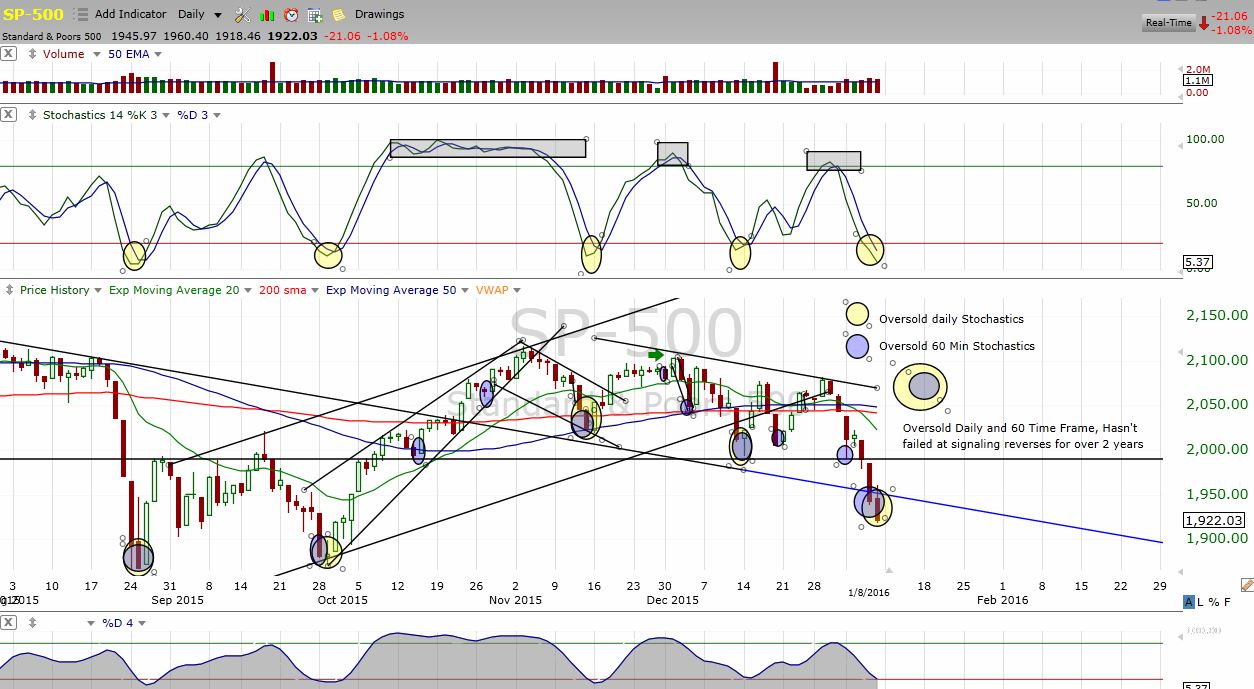
Task: Expand the 50 EMA dropdown arrow
Action: point(155,54)
